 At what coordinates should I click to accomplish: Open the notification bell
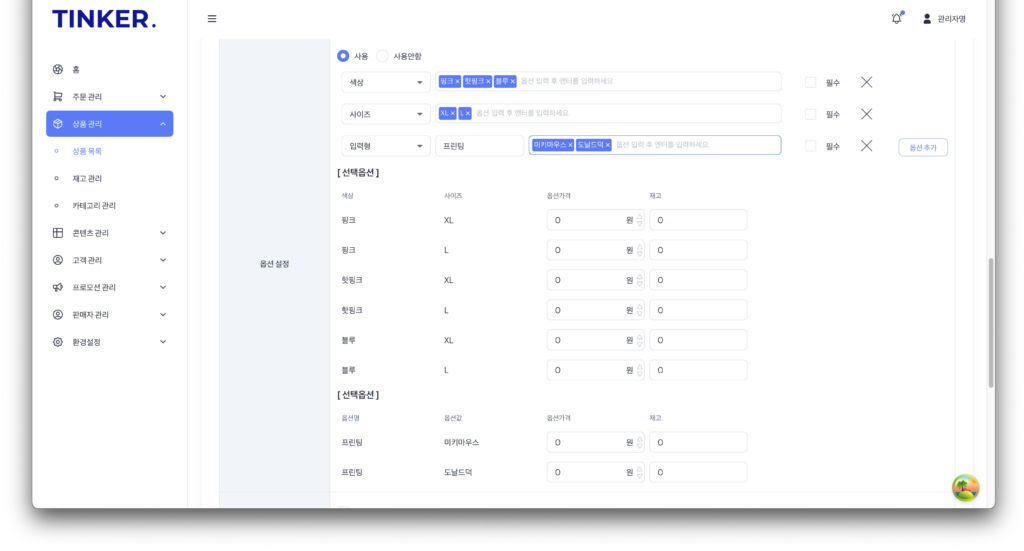click(x=896, y=19)
